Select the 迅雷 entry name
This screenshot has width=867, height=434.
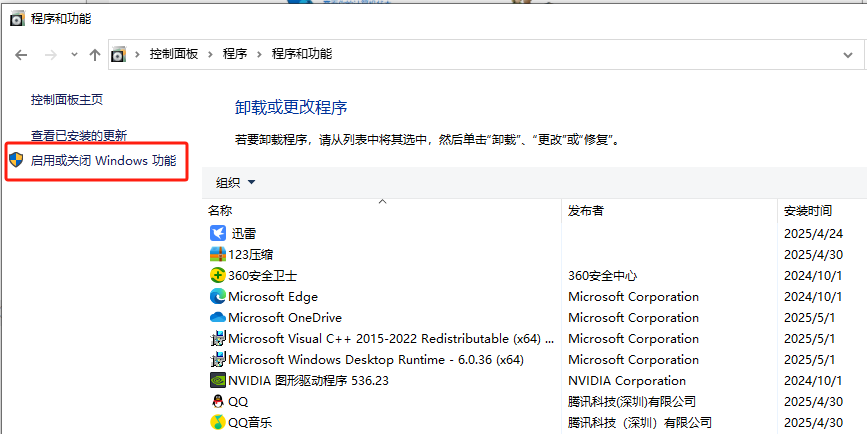(244, 234)
